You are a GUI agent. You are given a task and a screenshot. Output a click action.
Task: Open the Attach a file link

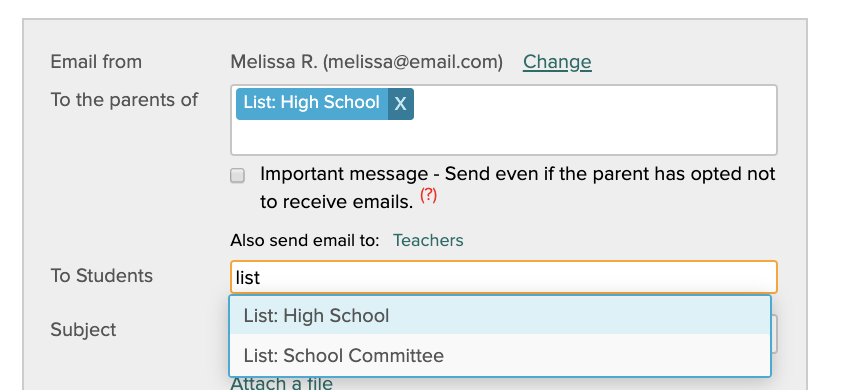coord(281,384)
